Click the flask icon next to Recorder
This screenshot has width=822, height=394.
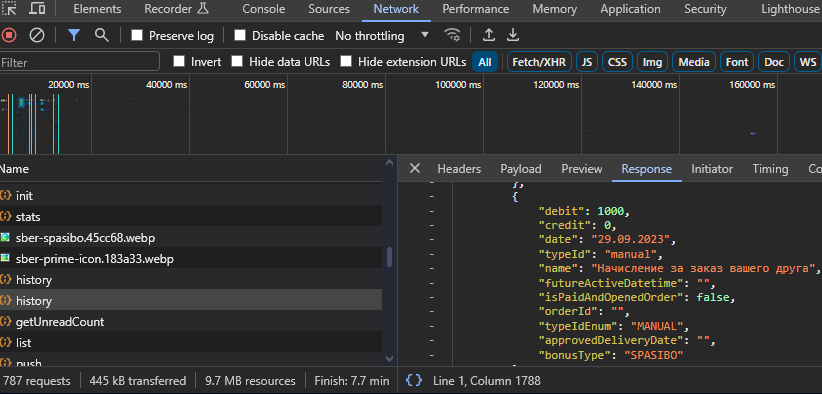coord(203,9)
